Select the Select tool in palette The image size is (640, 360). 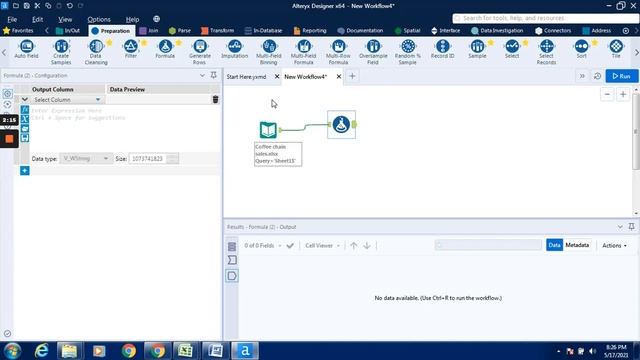tap(511, 50)
